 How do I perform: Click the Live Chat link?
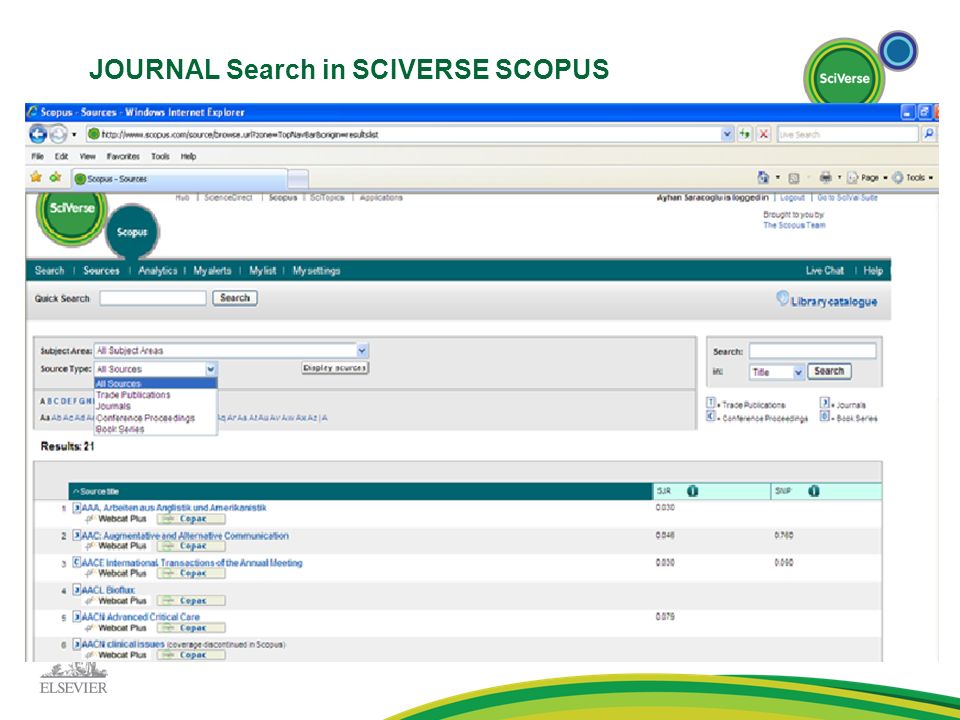[825, 271]
